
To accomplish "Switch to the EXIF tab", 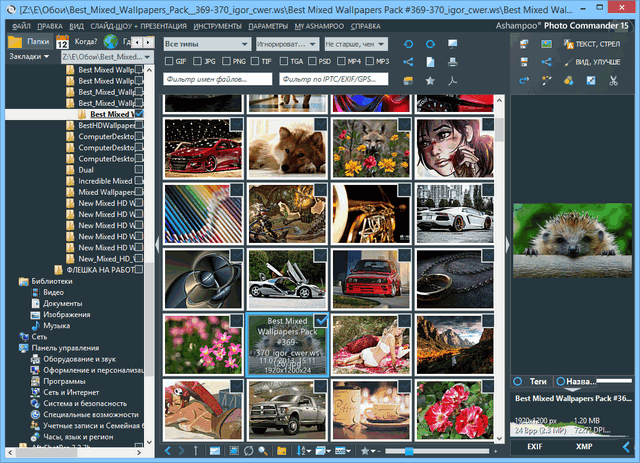I will [x=534, y=448].
